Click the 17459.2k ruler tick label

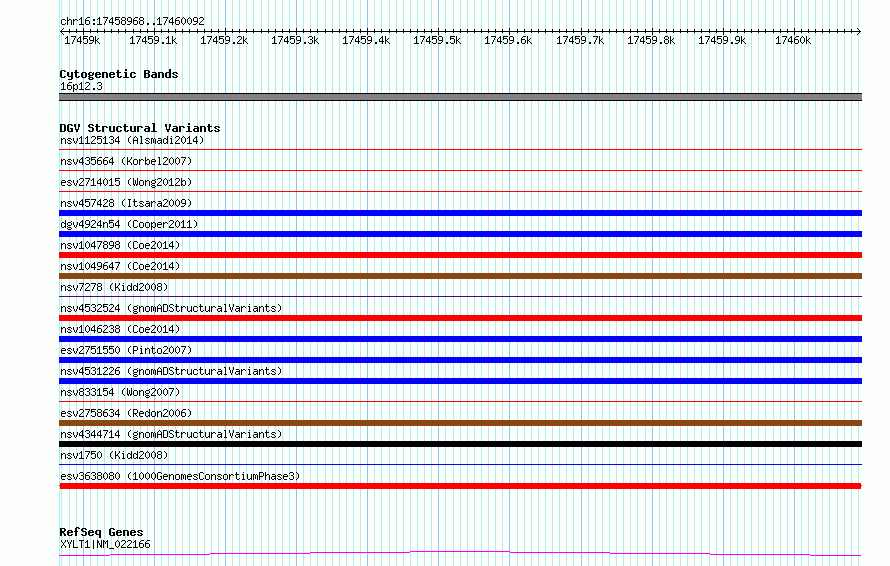coord(224,40)
